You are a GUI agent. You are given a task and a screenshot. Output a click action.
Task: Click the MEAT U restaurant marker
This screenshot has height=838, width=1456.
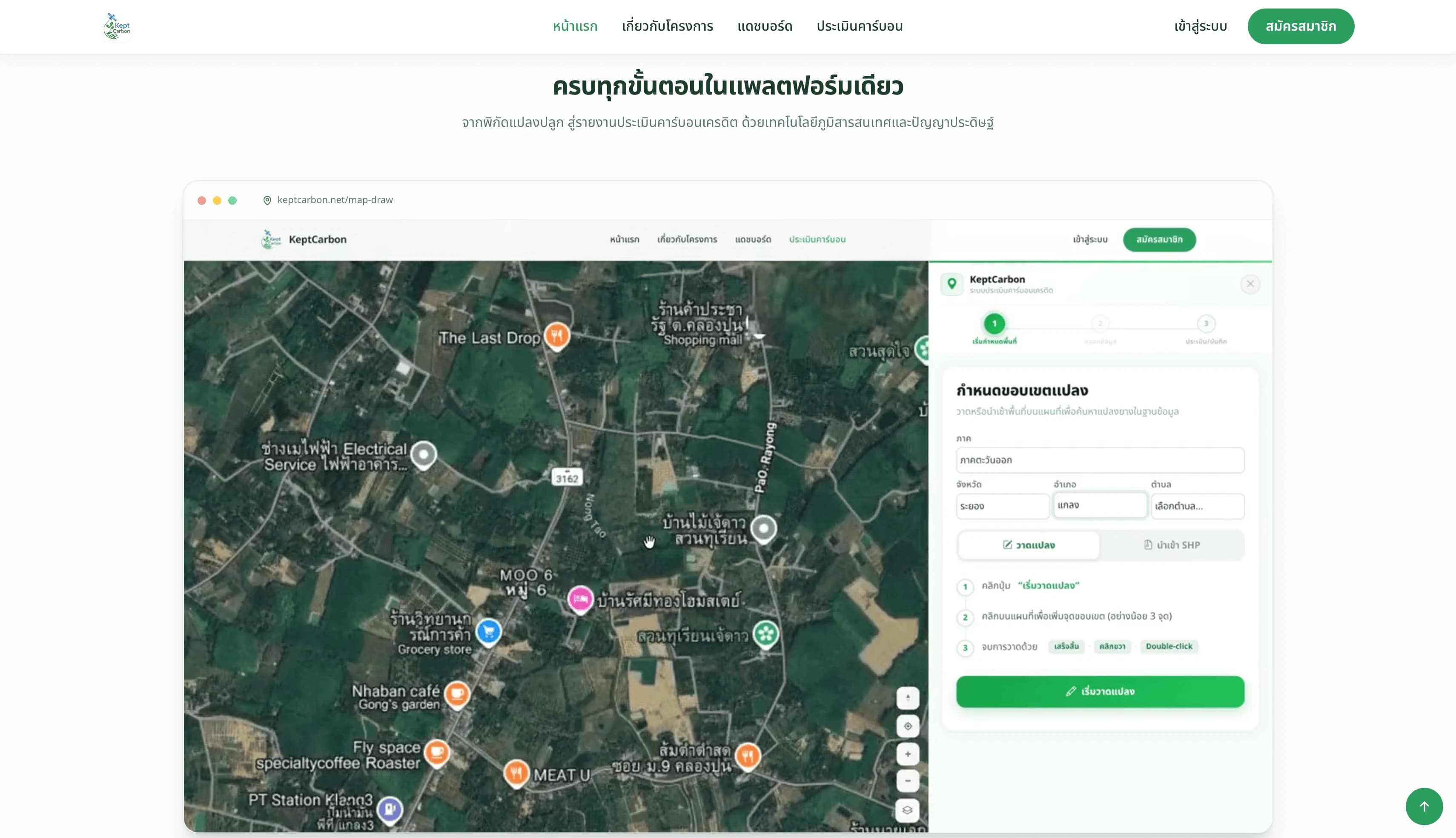click(x=516, y=773)
